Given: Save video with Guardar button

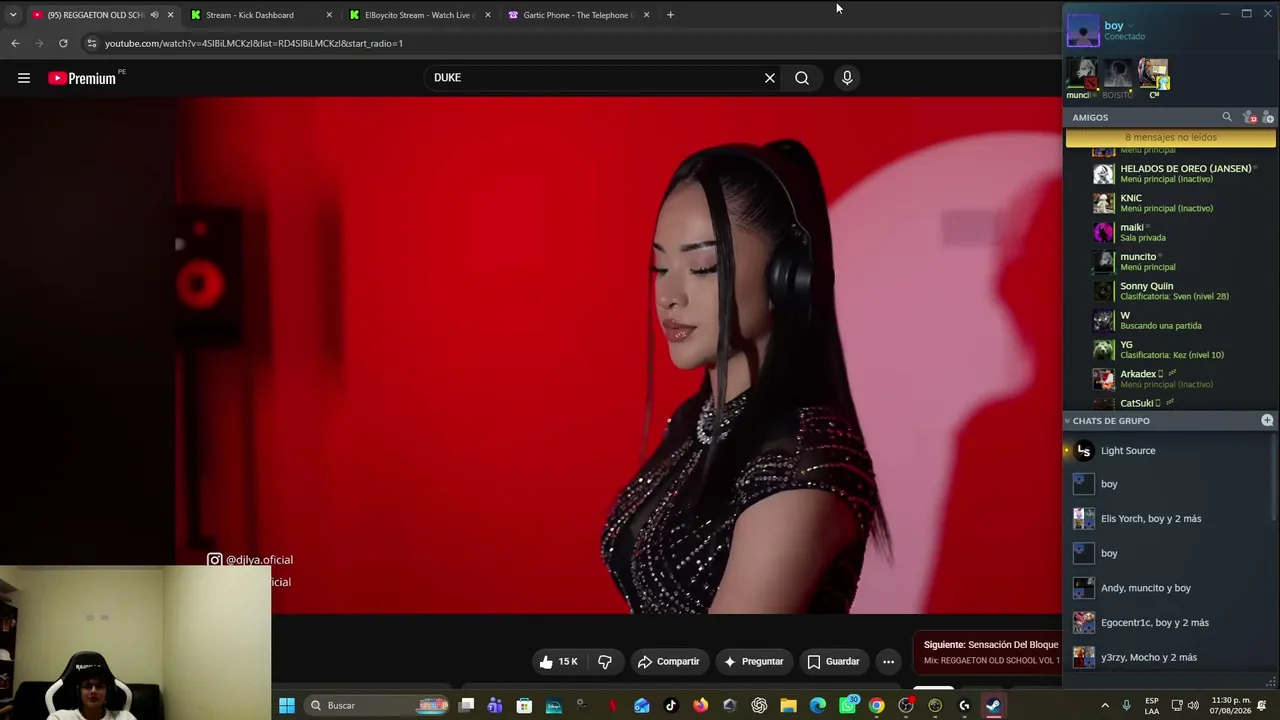Looking at the screenshot, I should coord(833,661).
